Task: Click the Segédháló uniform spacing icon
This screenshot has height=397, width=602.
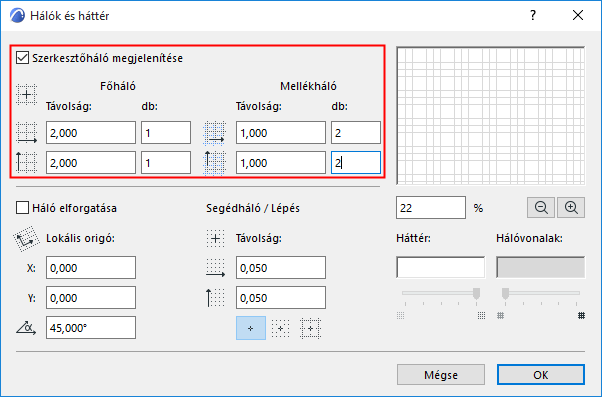Action: (x=215, y=238)
